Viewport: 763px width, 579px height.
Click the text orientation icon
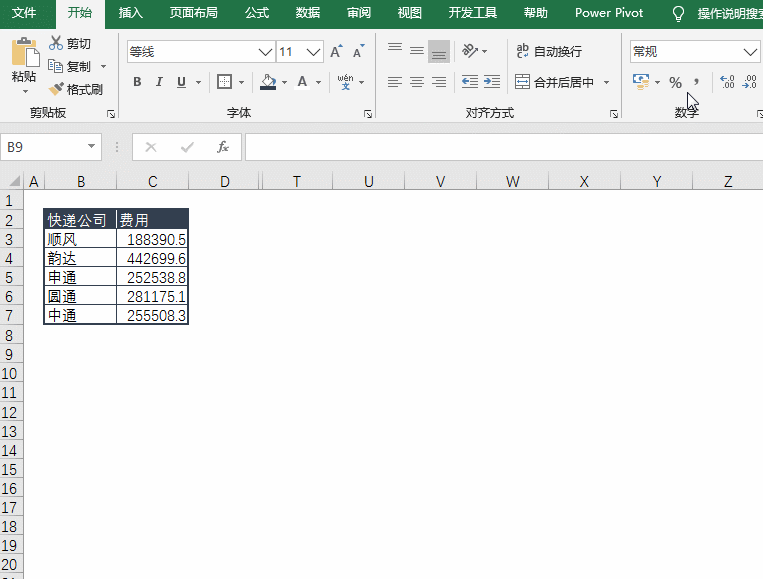pyautogui.click(x=470, y=51)
